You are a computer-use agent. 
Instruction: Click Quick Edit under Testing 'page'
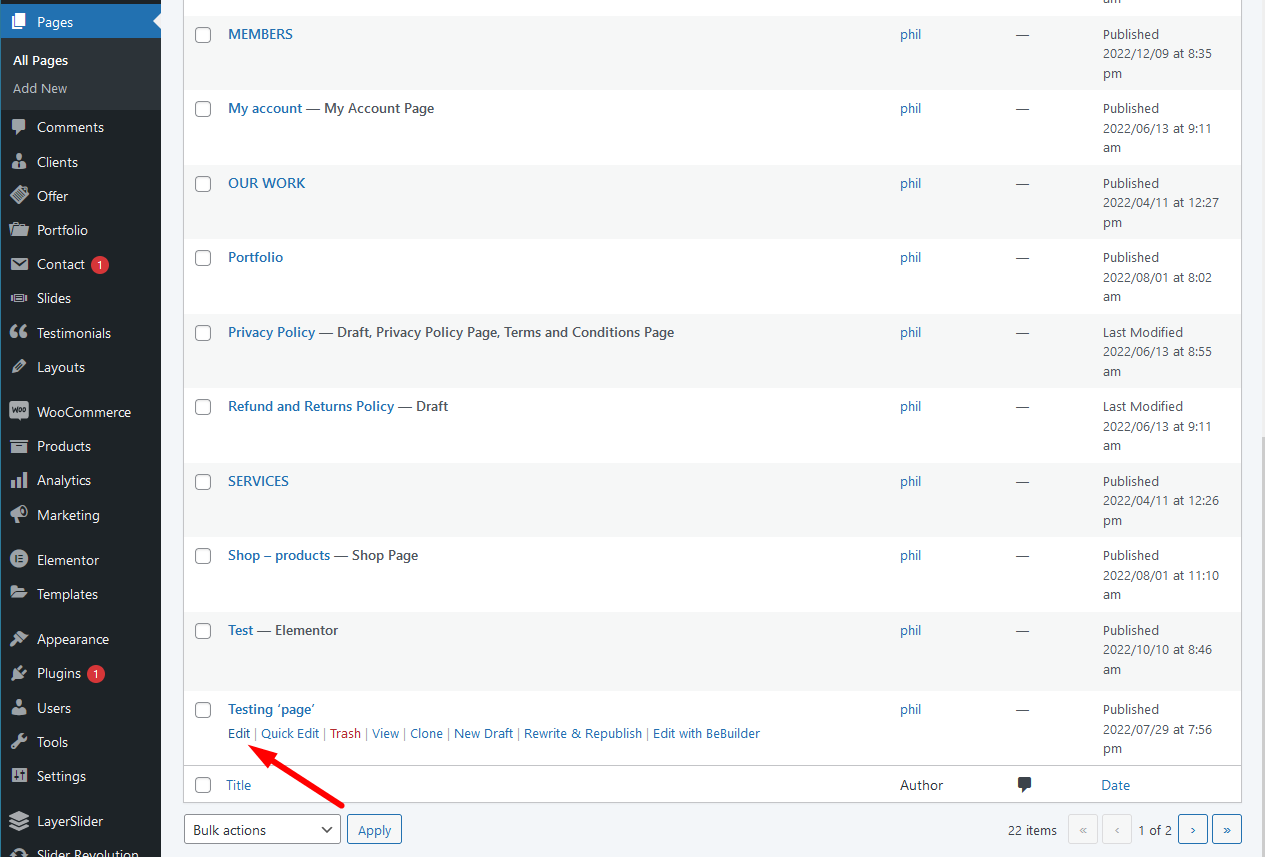(290, 733)
